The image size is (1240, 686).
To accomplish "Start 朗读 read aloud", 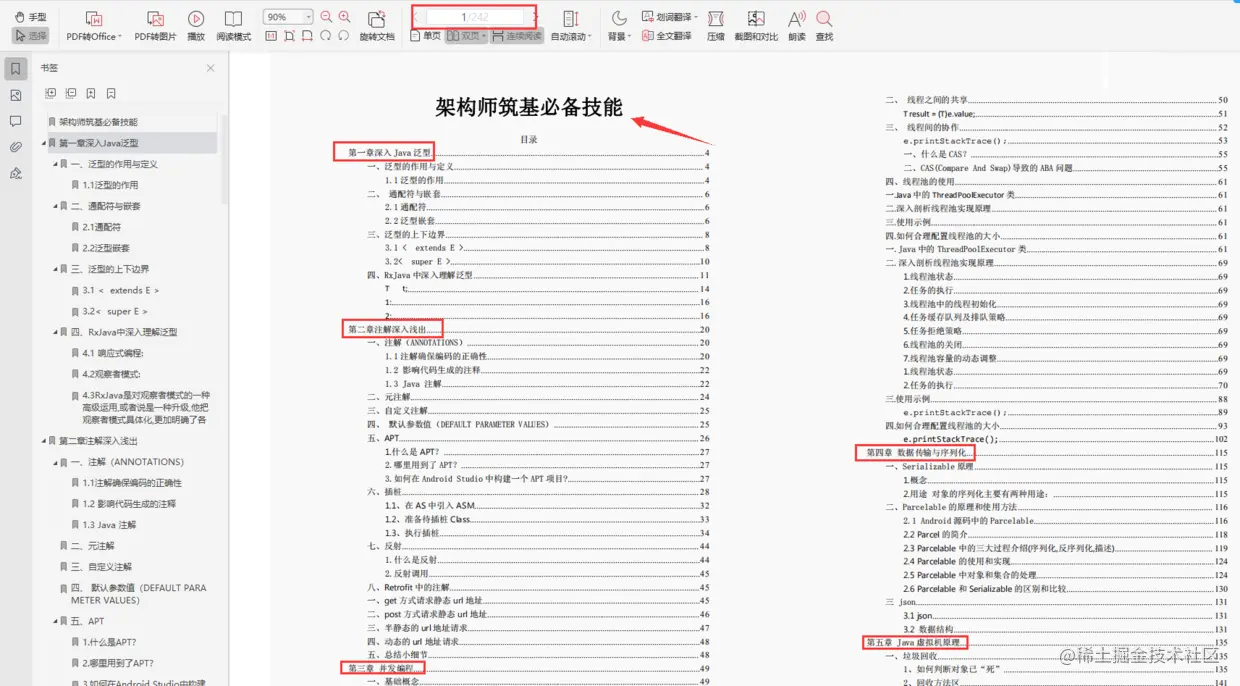I will [x=797, y=26].
